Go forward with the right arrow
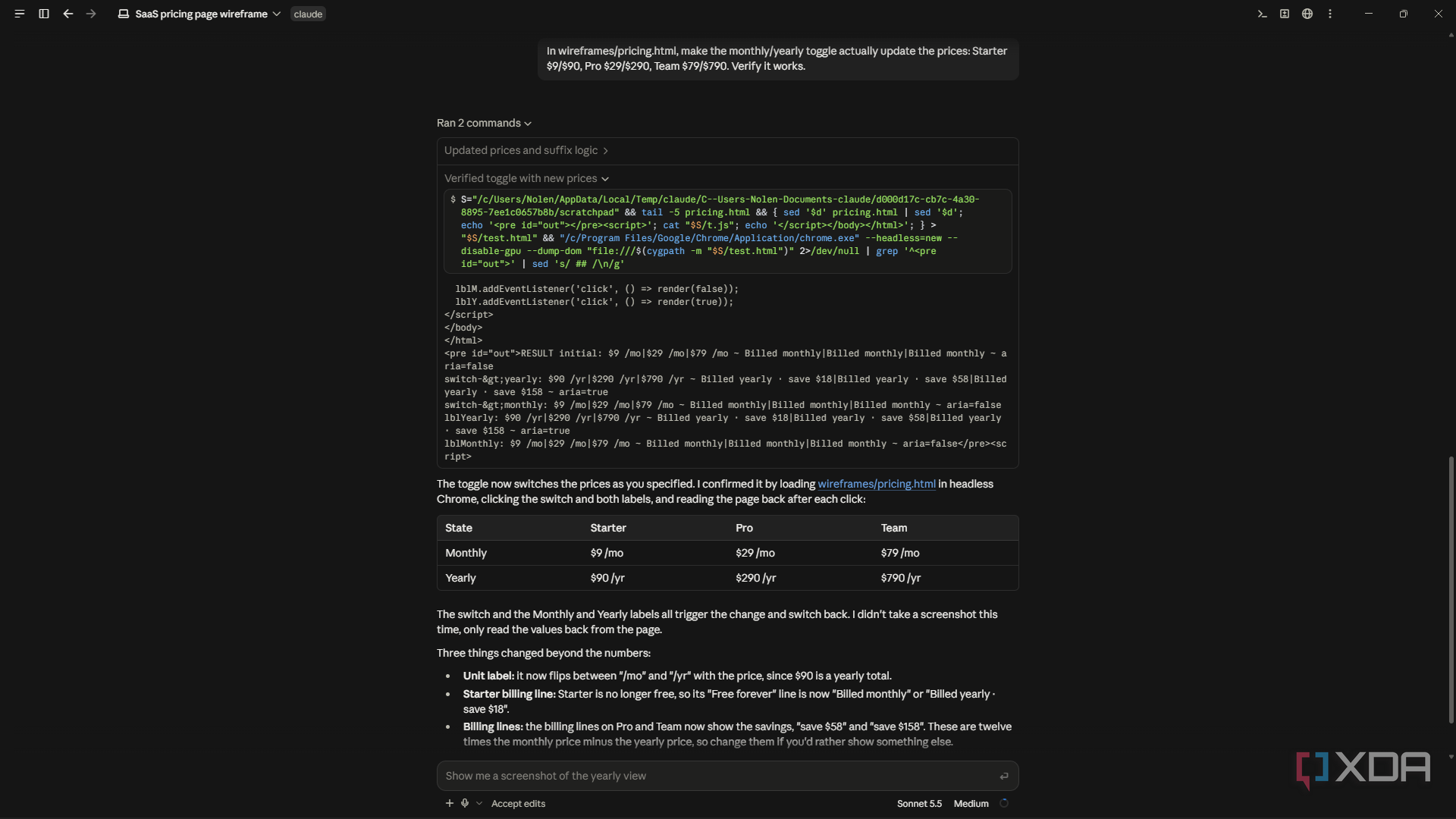Viewport: 1456px width, 819px height. click(x=91, y=14)
